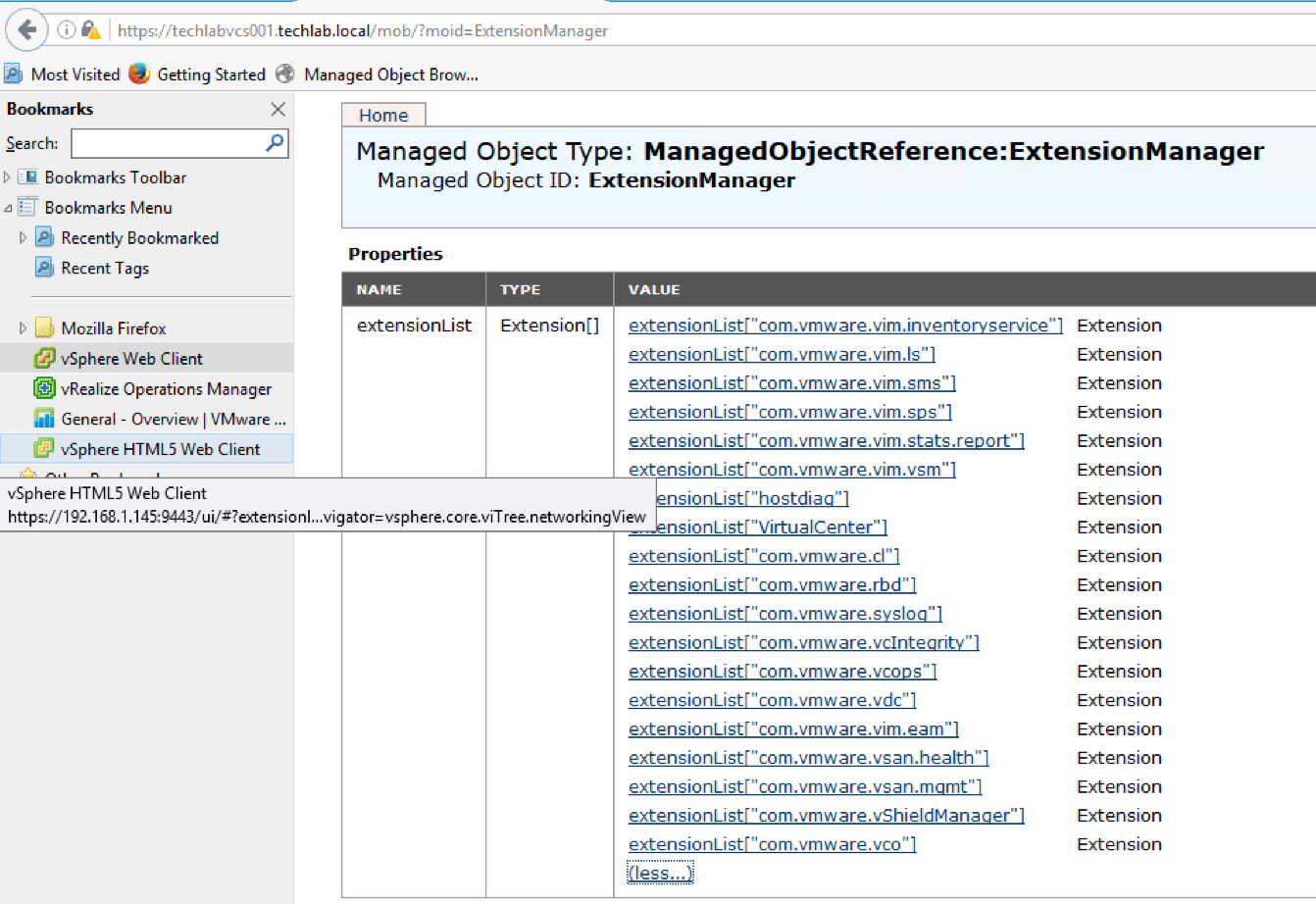
Task: Open extensionList com.vmware.cl link
Action: [x=764, y=556]
